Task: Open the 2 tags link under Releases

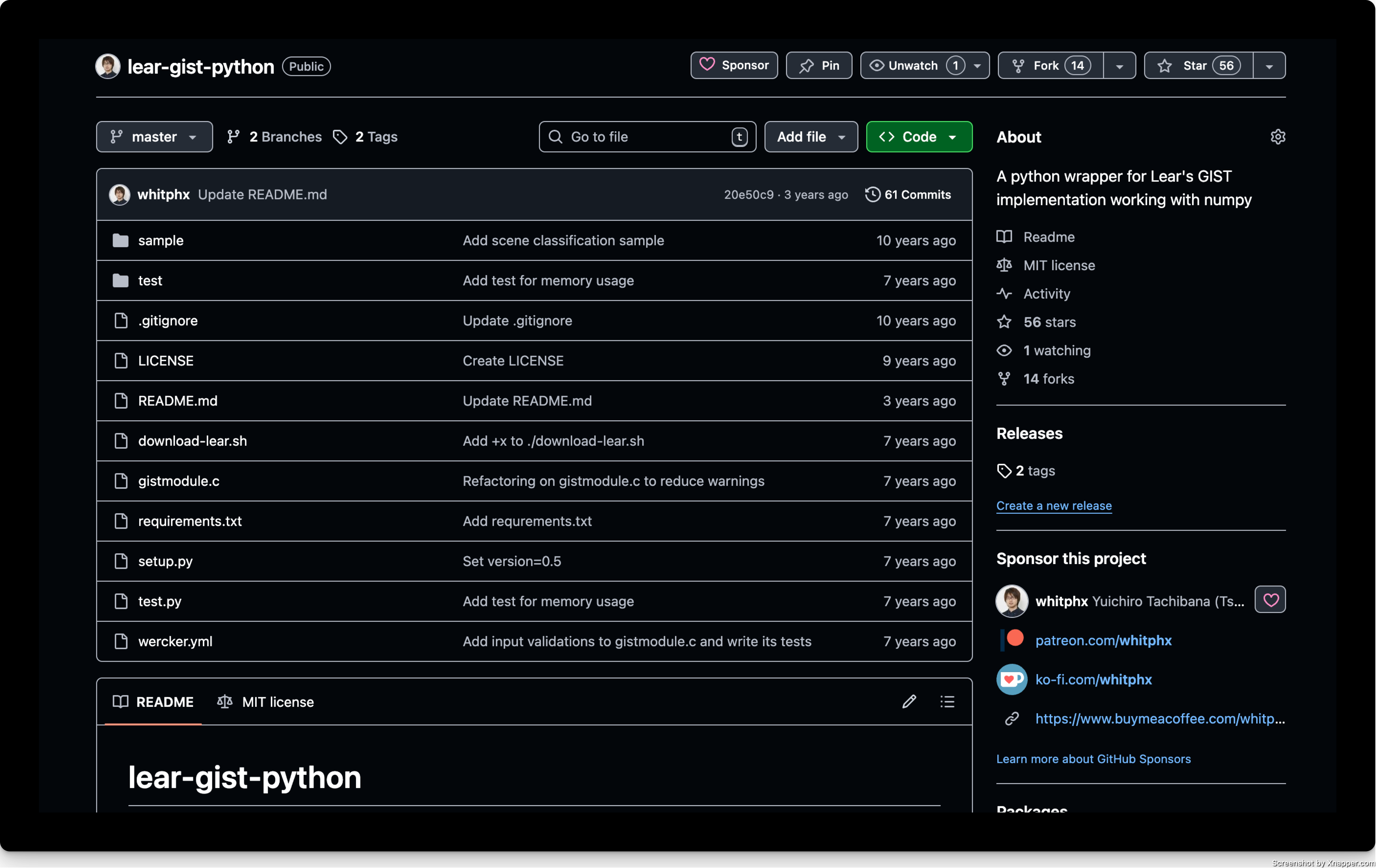Action: coord(1026,471)
